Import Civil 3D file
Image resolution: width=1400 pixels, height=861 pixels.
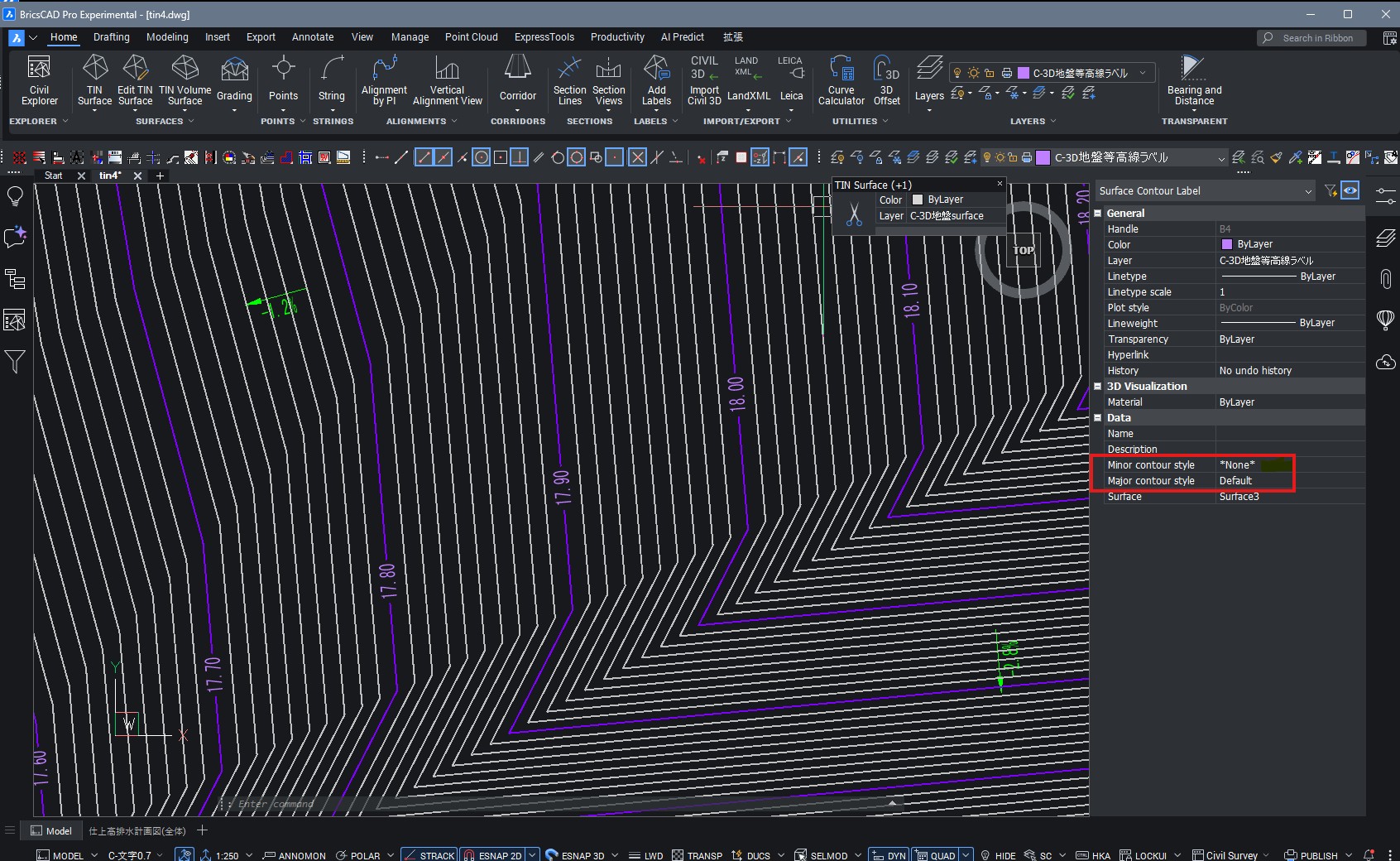[704, 80]
